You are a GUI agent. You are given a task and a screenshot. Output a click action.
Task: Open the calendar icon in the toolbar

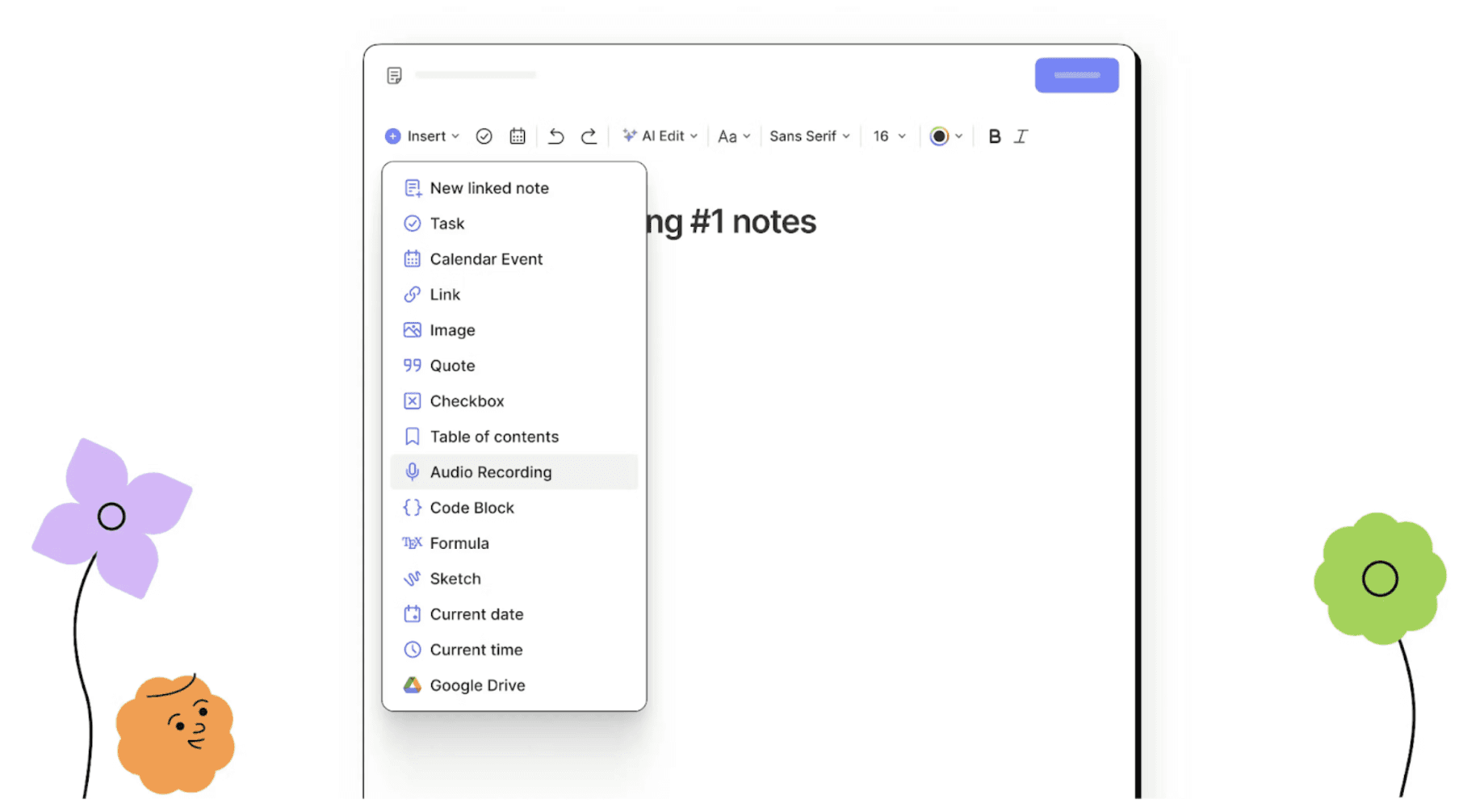[517, 136]
